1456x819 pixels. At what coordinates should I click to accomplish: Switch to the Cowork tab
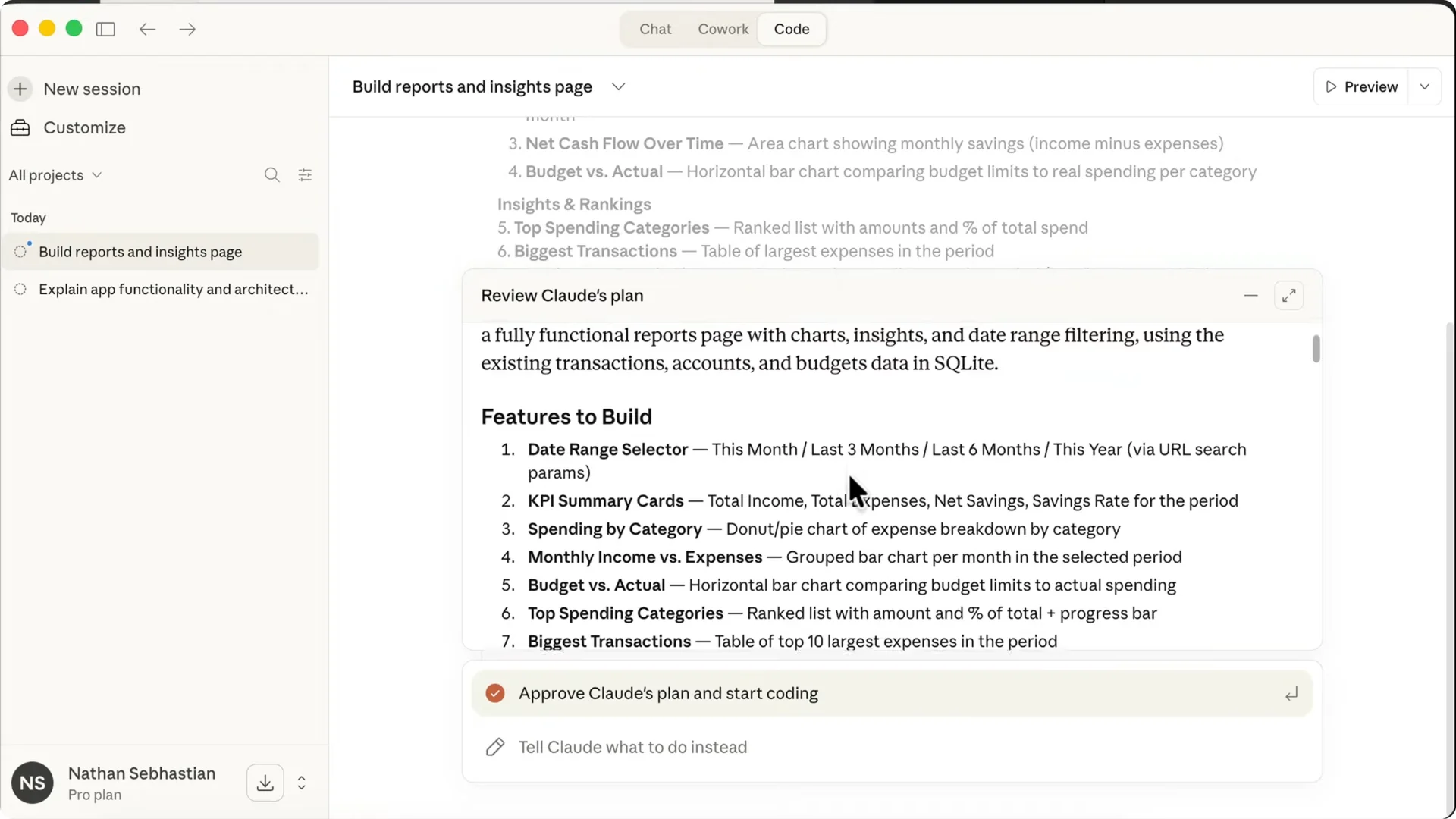pos(723,29)
